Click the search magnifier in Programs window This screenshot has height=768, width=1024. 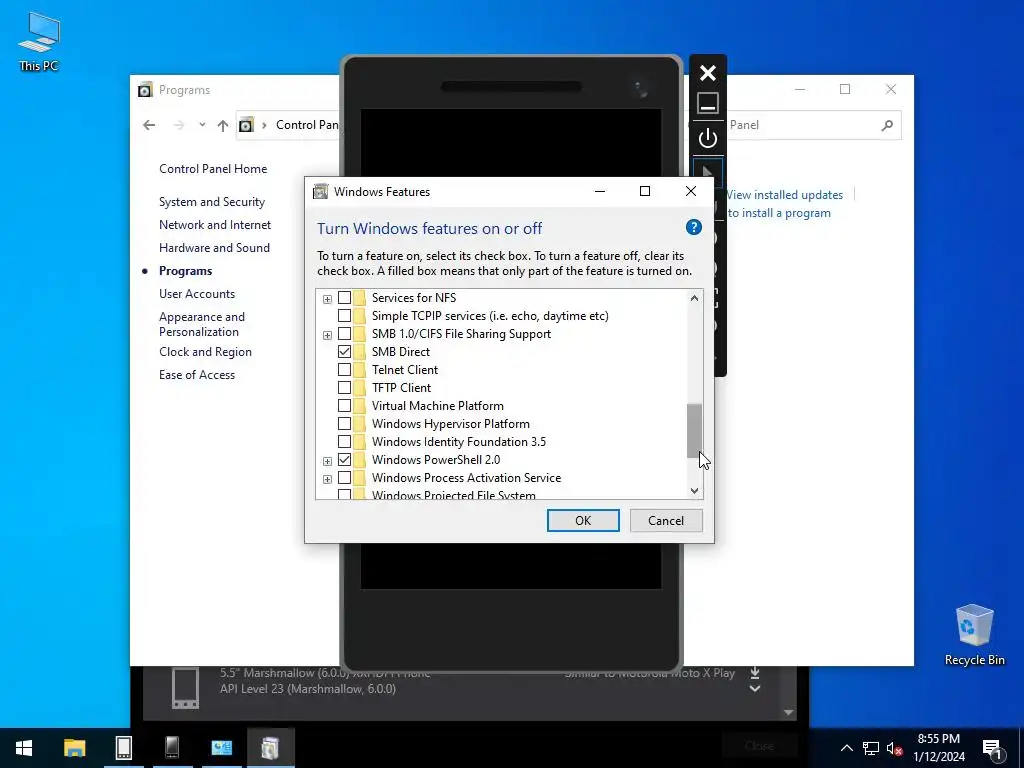pos(887,125)
